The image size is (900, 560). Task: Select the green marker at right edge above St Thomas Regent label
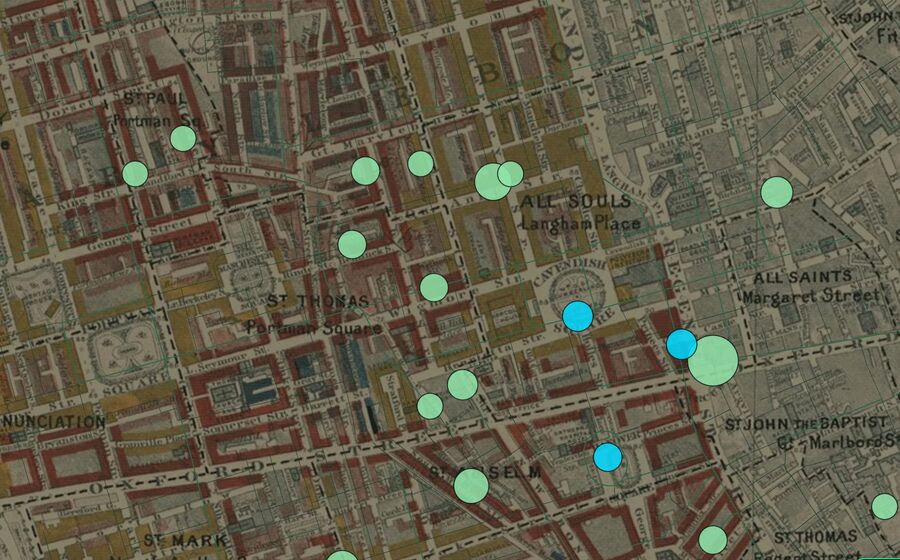point(885,507)
